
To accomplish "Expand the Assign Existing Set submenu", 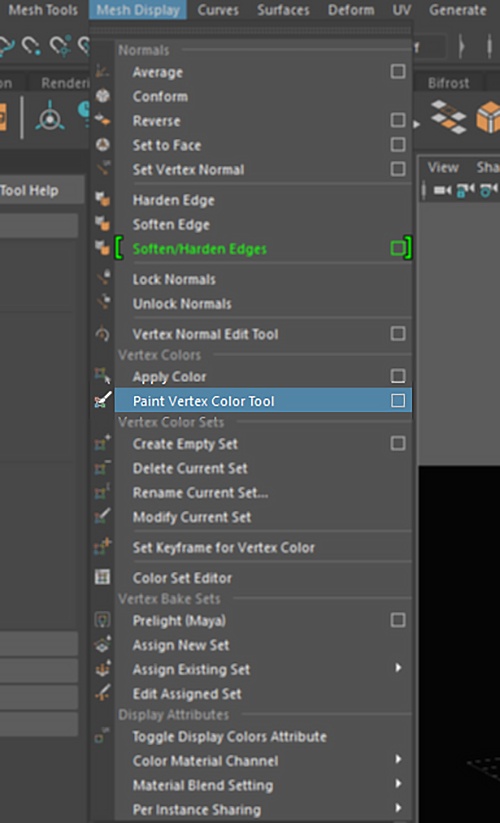I will (398, 668).
